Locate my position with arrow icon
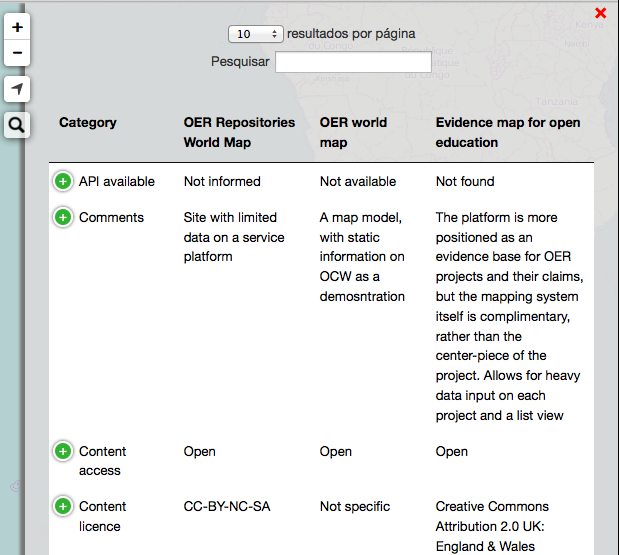619x555 pixels. (x=17, y=89)
